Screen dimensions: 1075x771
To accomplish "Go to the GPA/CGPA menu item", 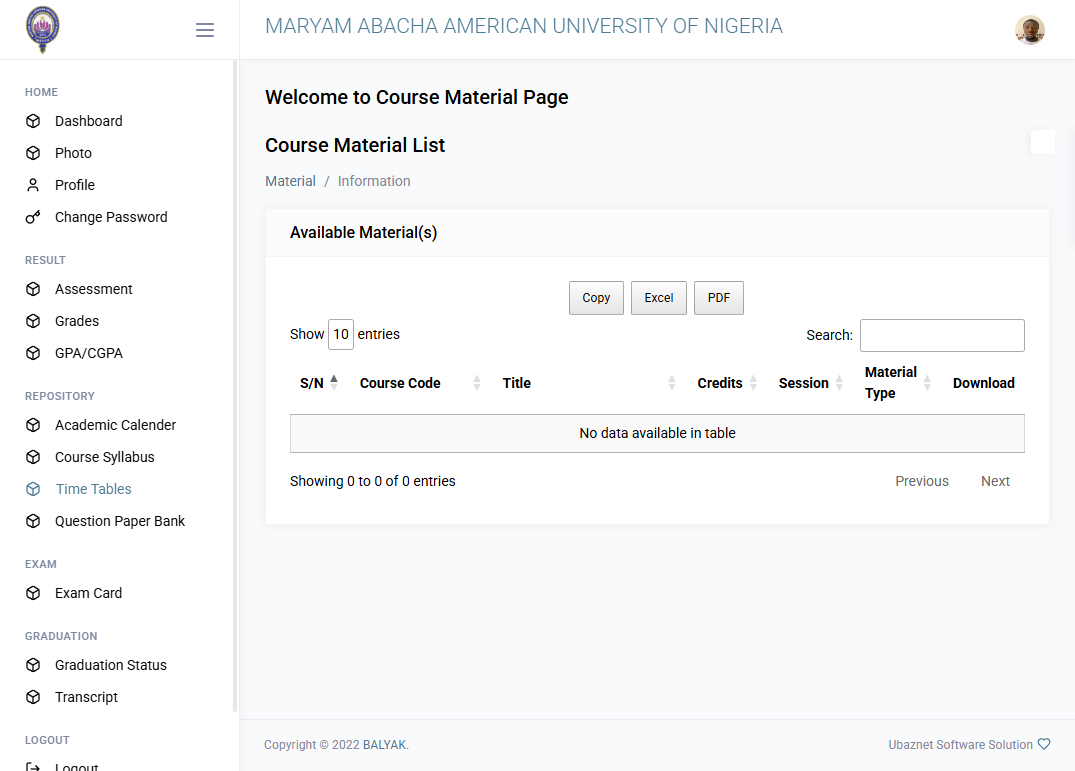I will (88, 354).
